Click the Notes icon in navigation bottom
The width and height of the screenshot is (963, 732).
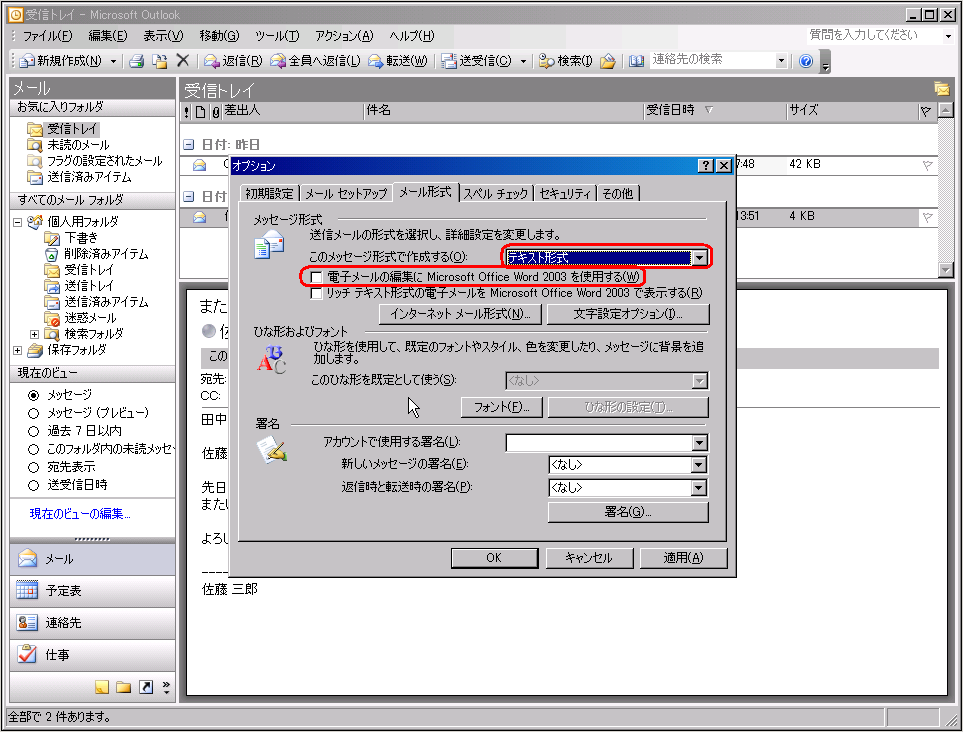[102, 687]
